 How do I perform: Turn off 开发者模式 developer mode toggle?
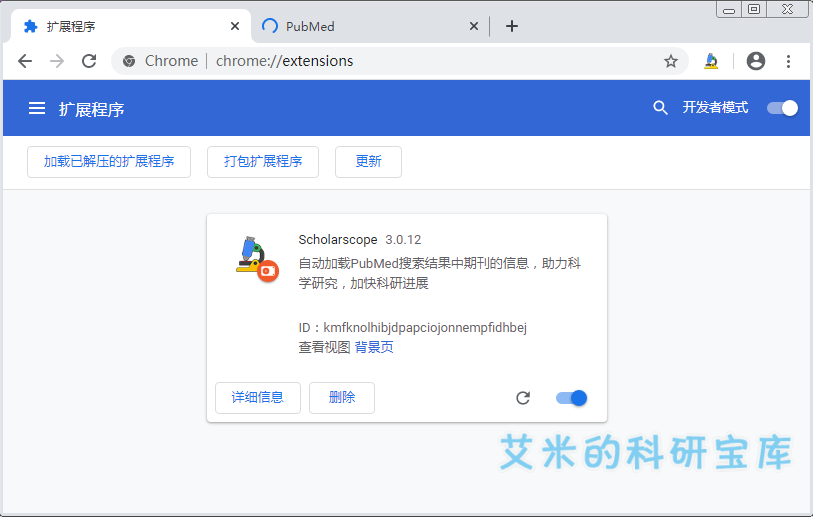click(782, 108)
